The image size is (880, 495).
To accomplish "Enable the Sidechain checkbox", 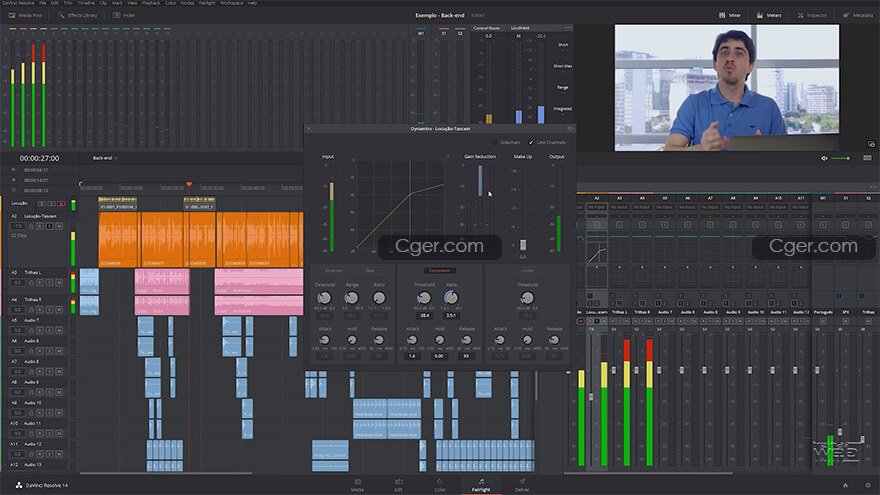I will (x=494, y=143).
